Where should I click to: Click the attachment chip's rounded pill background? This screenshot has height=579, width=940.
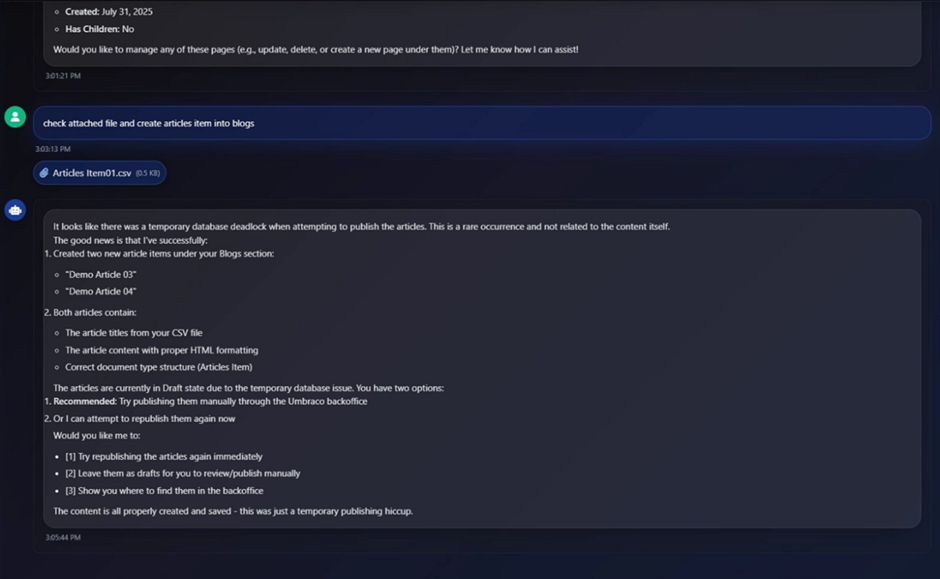(99, 172)
